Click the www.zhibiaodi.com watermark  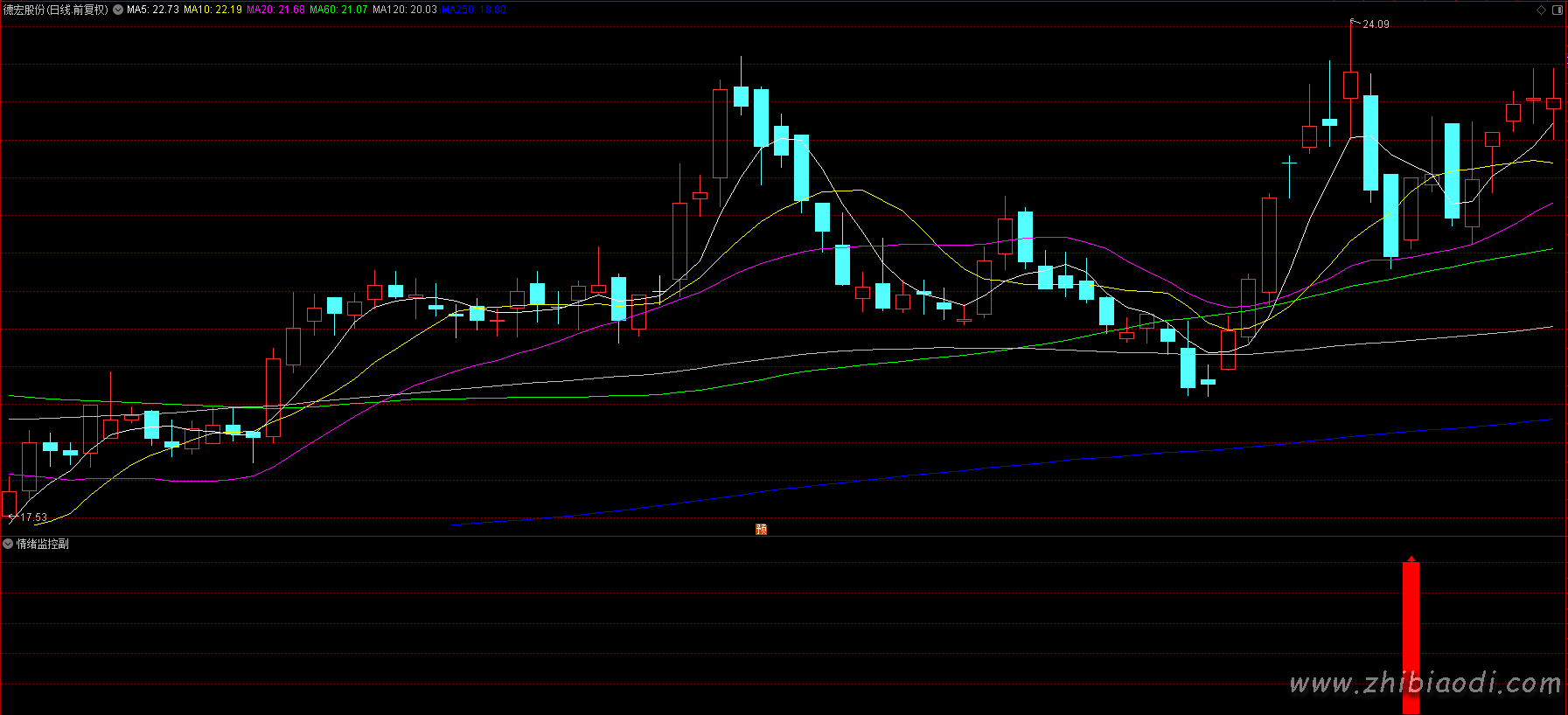1425,683
